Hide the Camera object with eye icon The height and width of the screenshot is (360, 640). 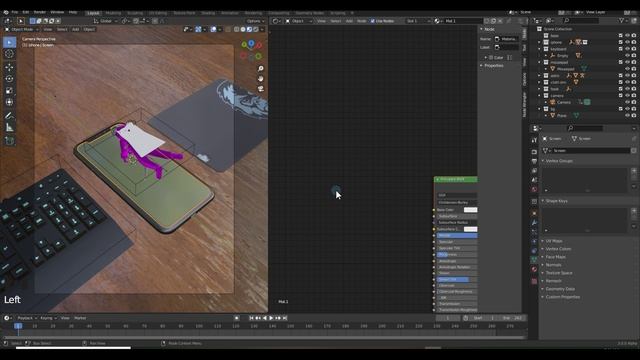(627, 102)
